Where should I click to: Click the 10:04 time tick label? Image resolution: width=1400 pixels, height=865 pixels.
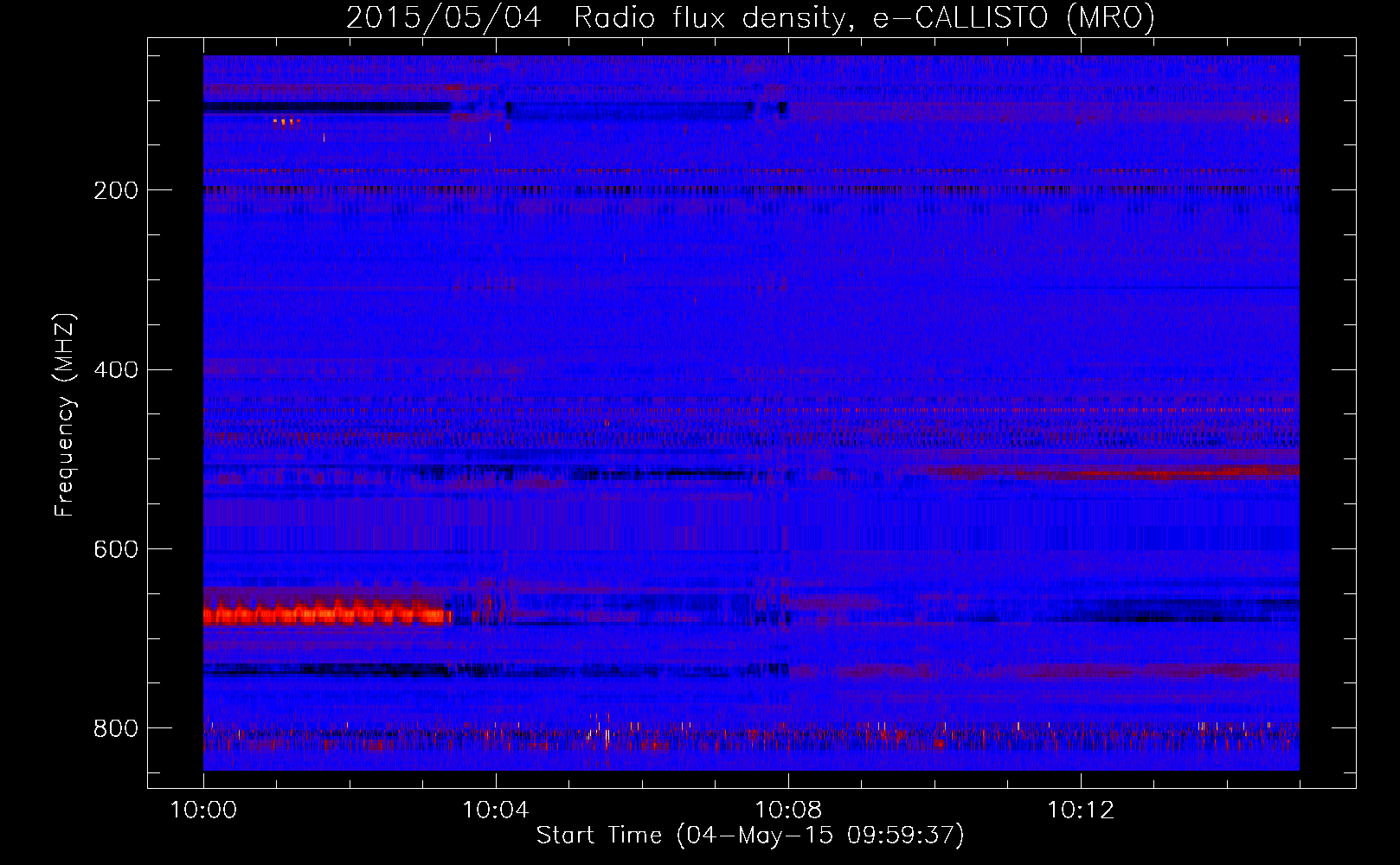pyautogui.click(x=496, y=811)
